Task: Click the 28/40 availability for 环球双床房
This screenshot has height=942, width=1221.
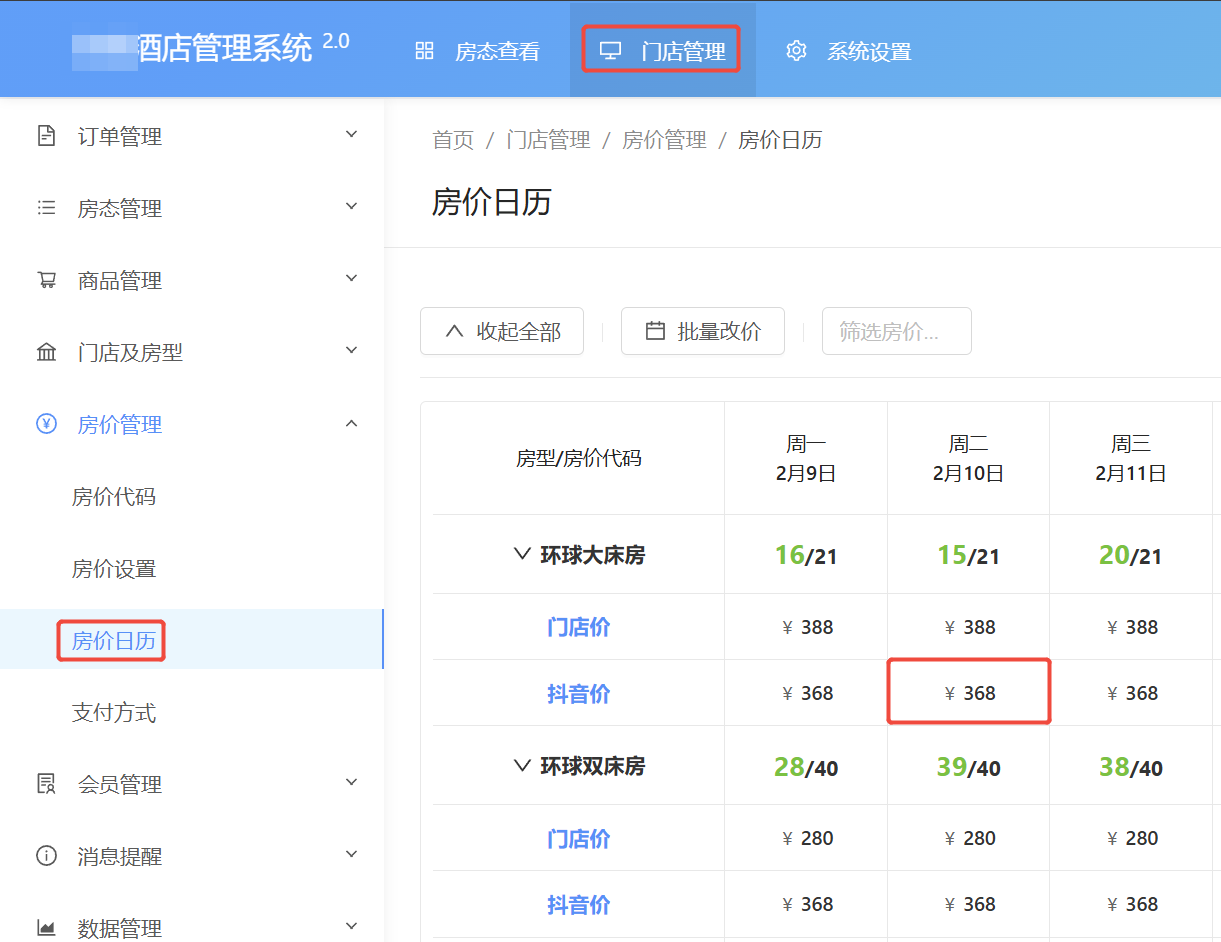Action: point(806,767)
